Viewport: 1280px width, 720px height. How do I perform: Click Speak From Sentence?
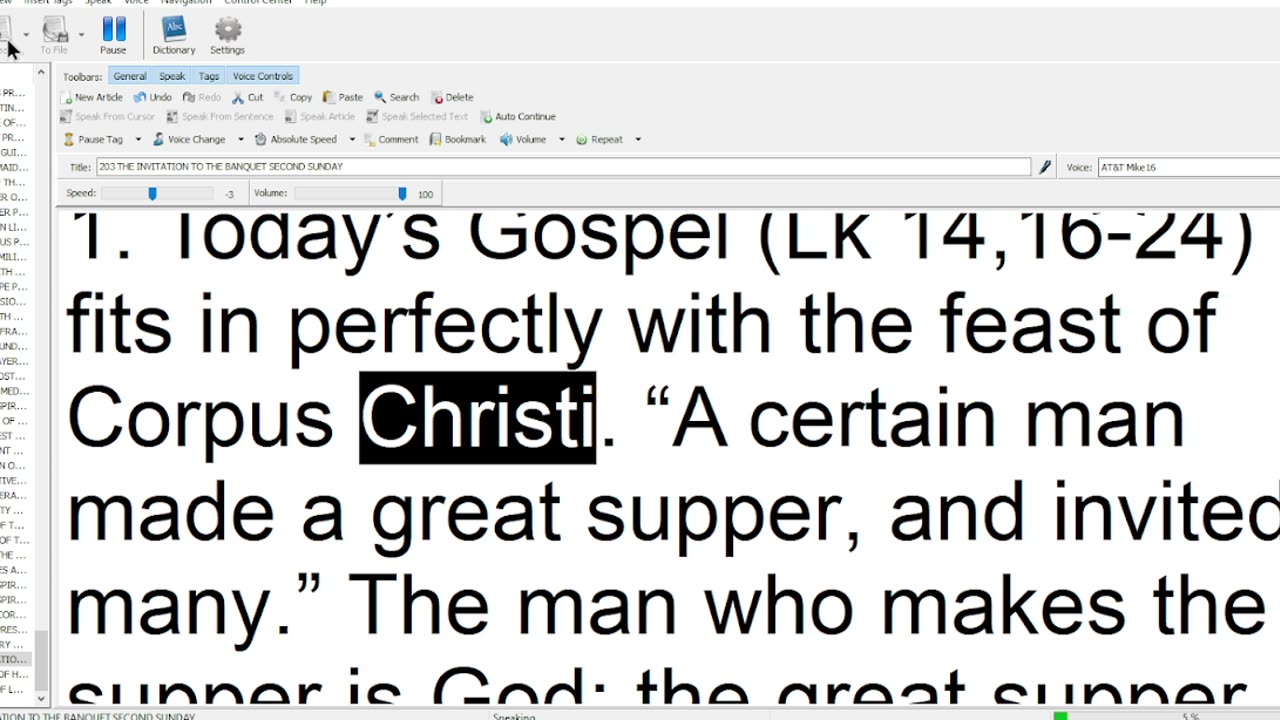coord(220,117)
